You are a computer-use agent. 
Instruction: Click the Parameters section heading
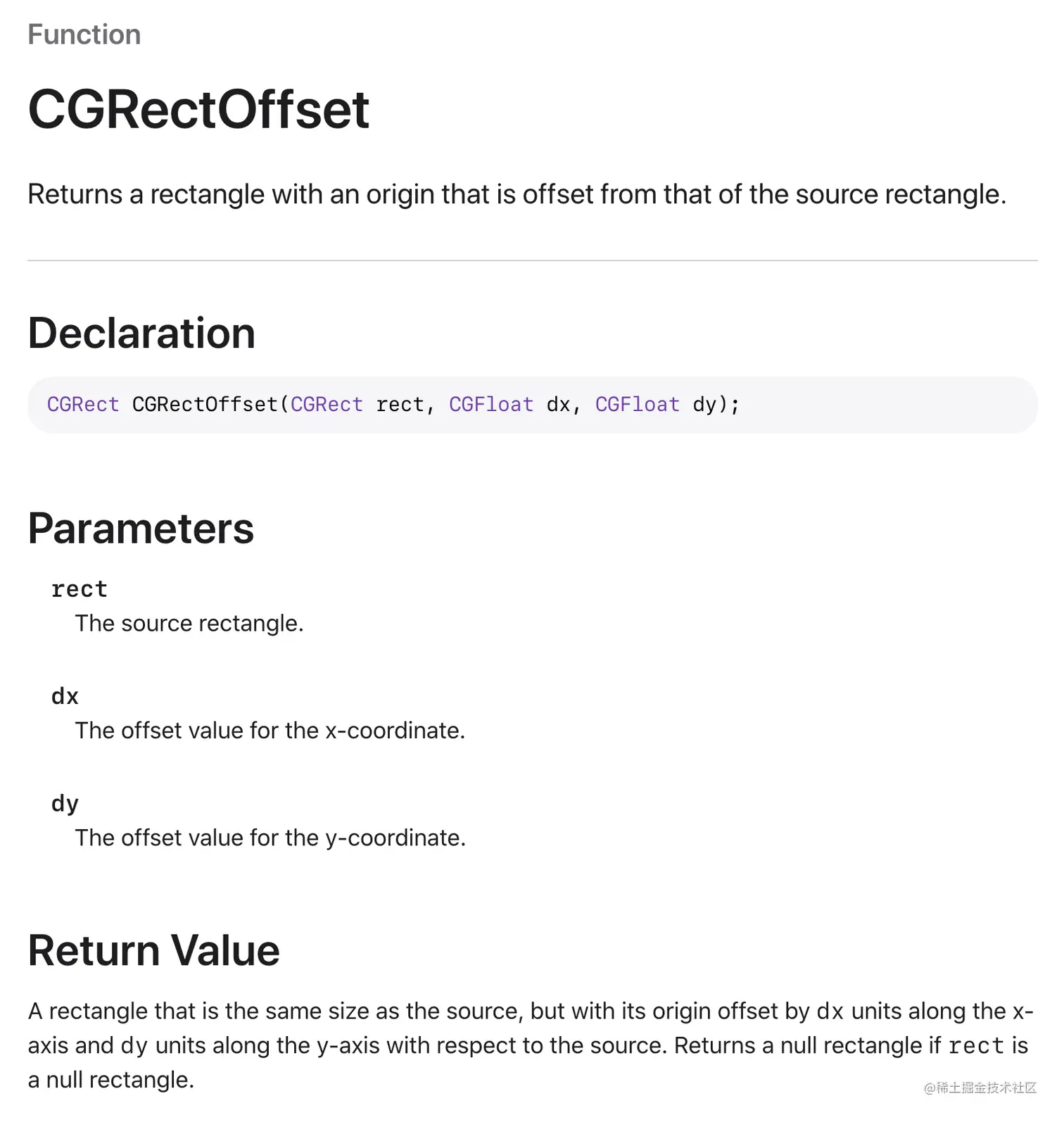pyautogui.click(x=141, y=529)
